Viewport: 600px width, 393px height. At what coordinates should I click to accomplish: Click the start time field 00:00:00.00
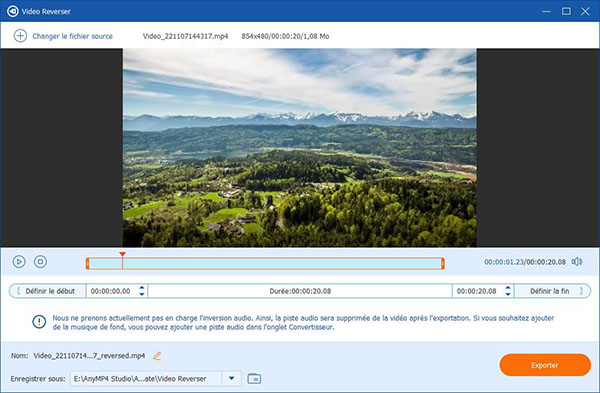point(111,291)
